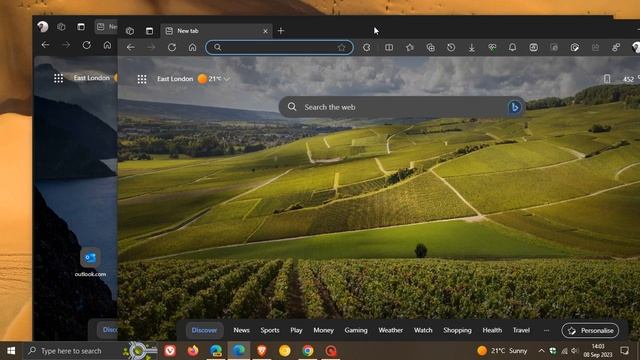Open Workspaces icon in front Edge title bar
The height and width of the screenshot is (360, 640).
pos(130,31)
